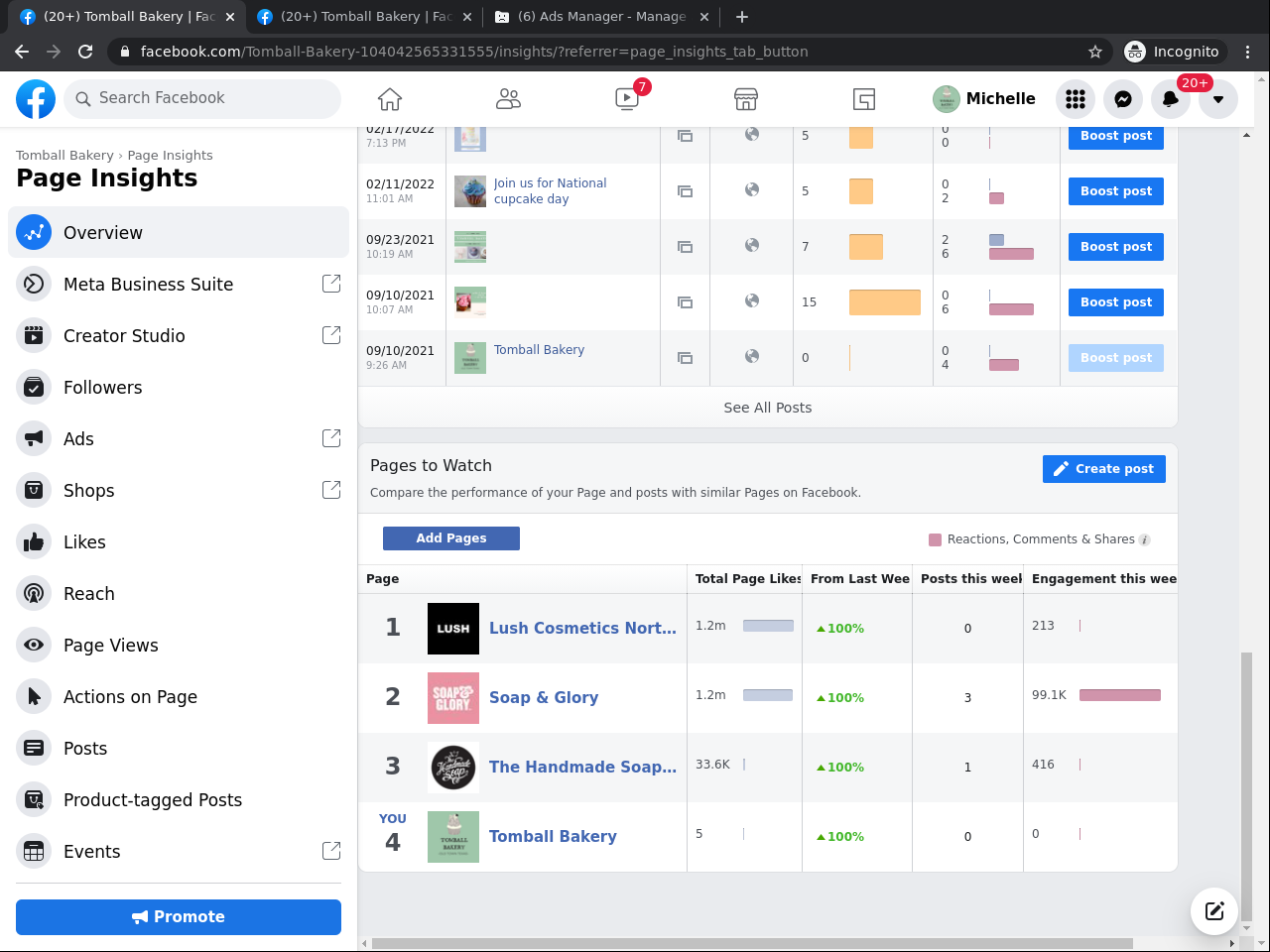This screenshot has width=1270, height=952.
Task: Open the nine-dot Menu icon
Action: tap(1076, 99)
